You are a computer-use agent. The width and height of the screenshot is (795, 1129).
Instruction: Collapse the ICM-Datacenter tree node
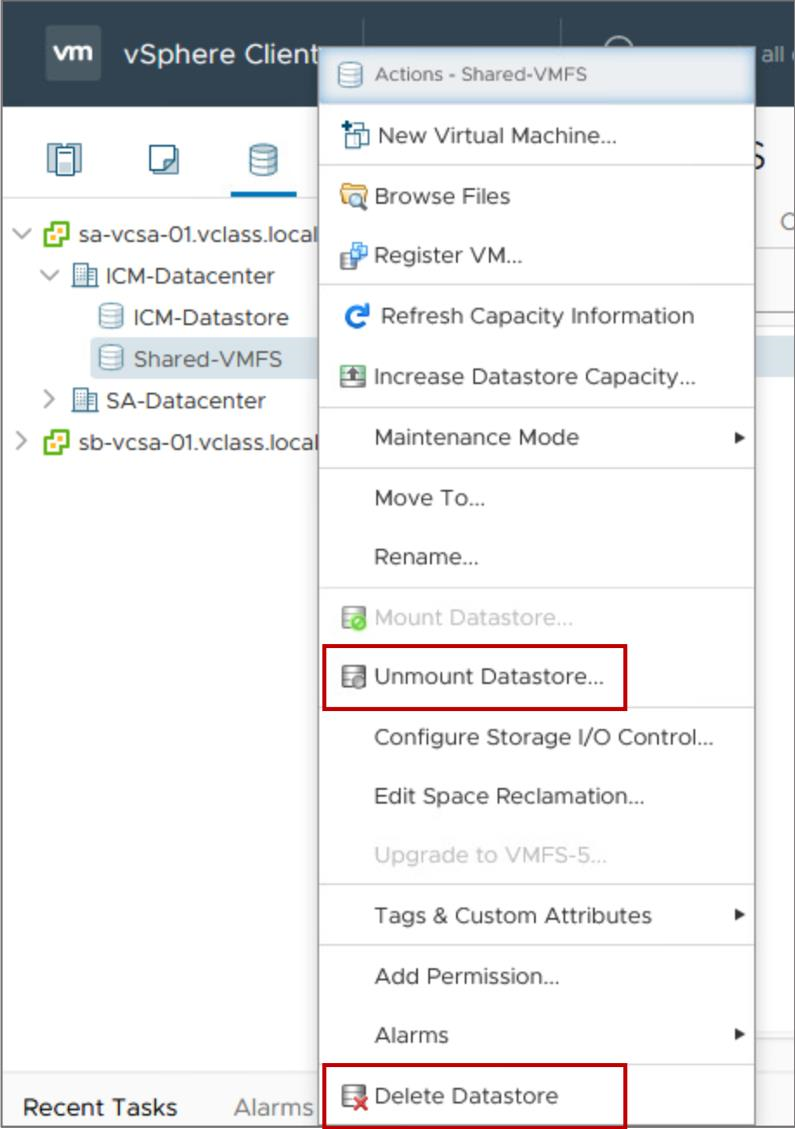point(50,275)
